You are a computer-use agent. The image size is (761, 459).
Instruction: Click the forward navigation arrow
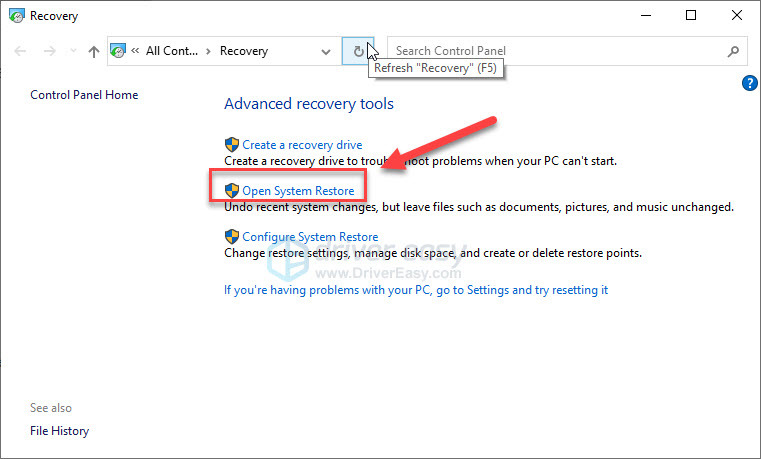pos(50,51)
